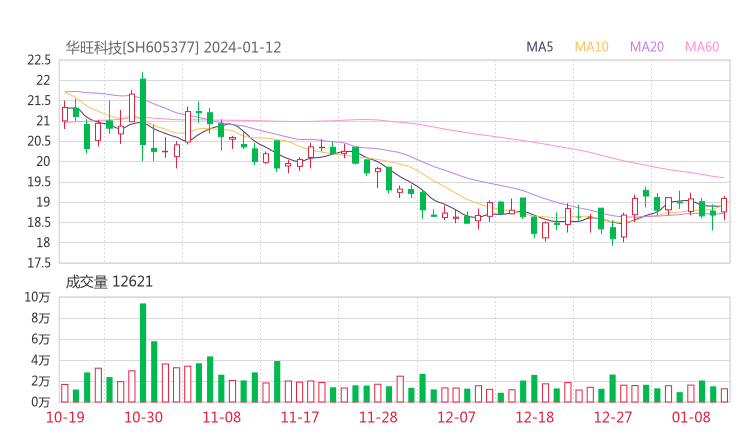Click the last red hollow volume bar

(724, 396)
